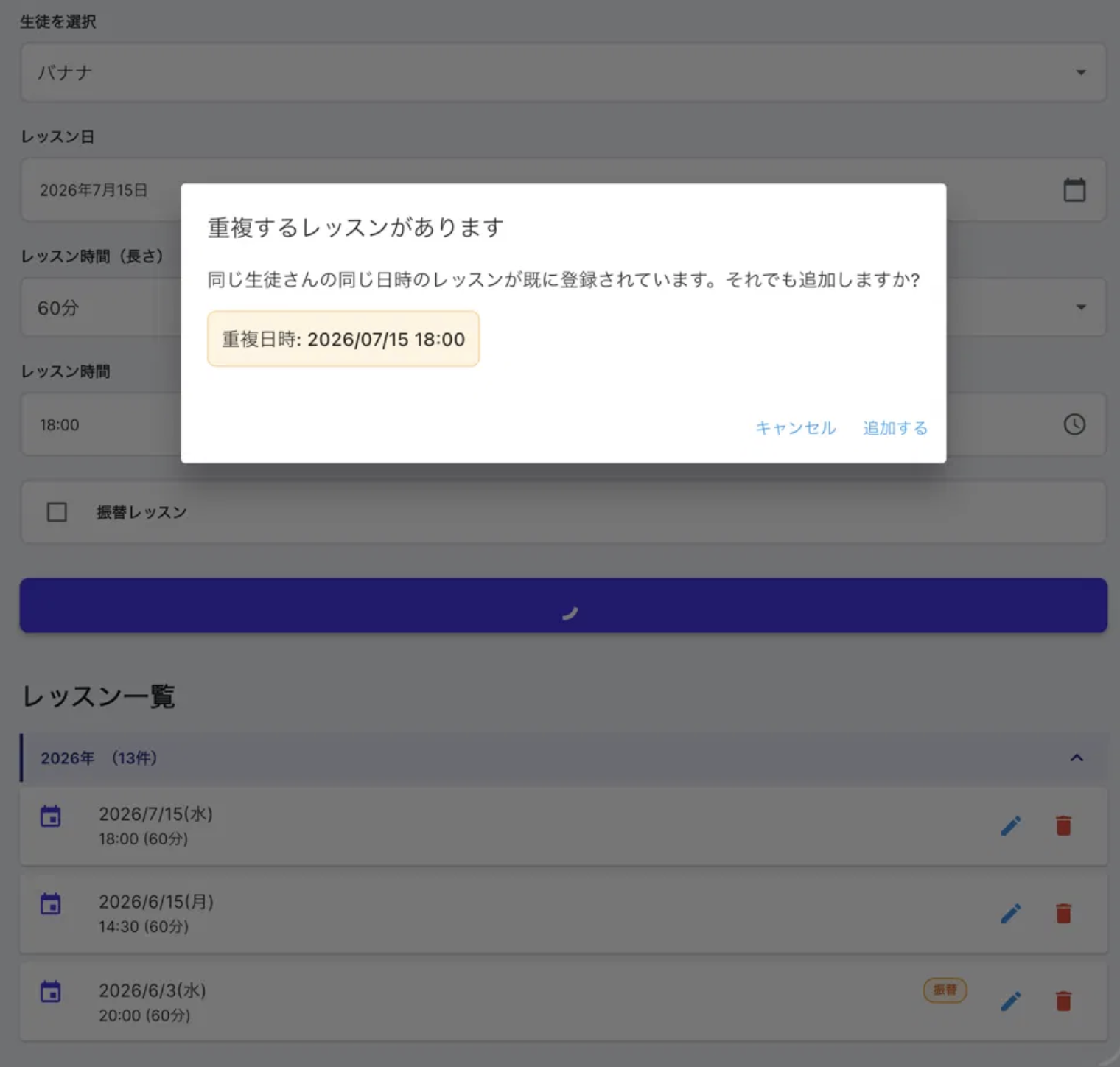
Task: Click キャンセル in the duplicate lesson dialog
Action: tap(796, 428)
